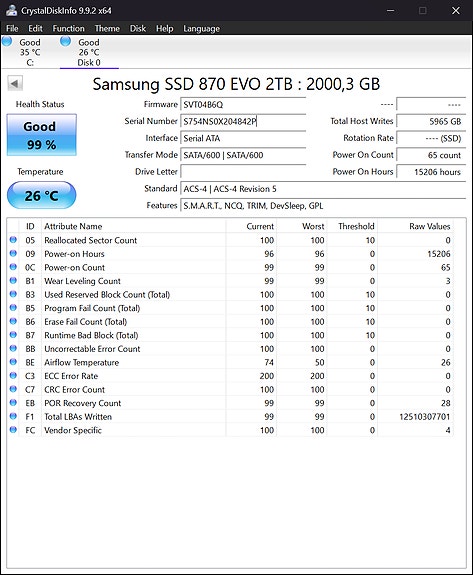Click Total Host Writes value 5965 GB
The width and height of the screenshot is (473, 575).
pyautogui.click(x=431, y=121)
